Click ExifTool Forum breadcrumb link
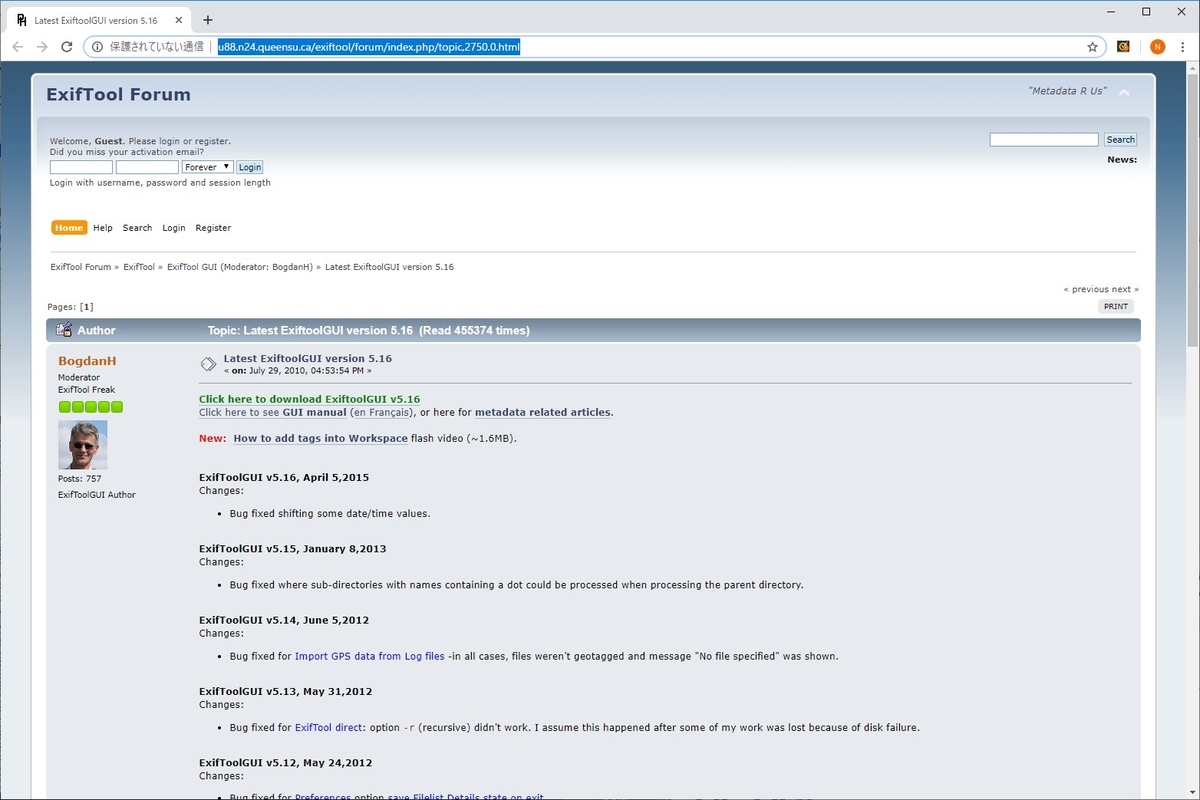Image resolution: width=1200 pixels, height=800 pixels. pos(81,267)
